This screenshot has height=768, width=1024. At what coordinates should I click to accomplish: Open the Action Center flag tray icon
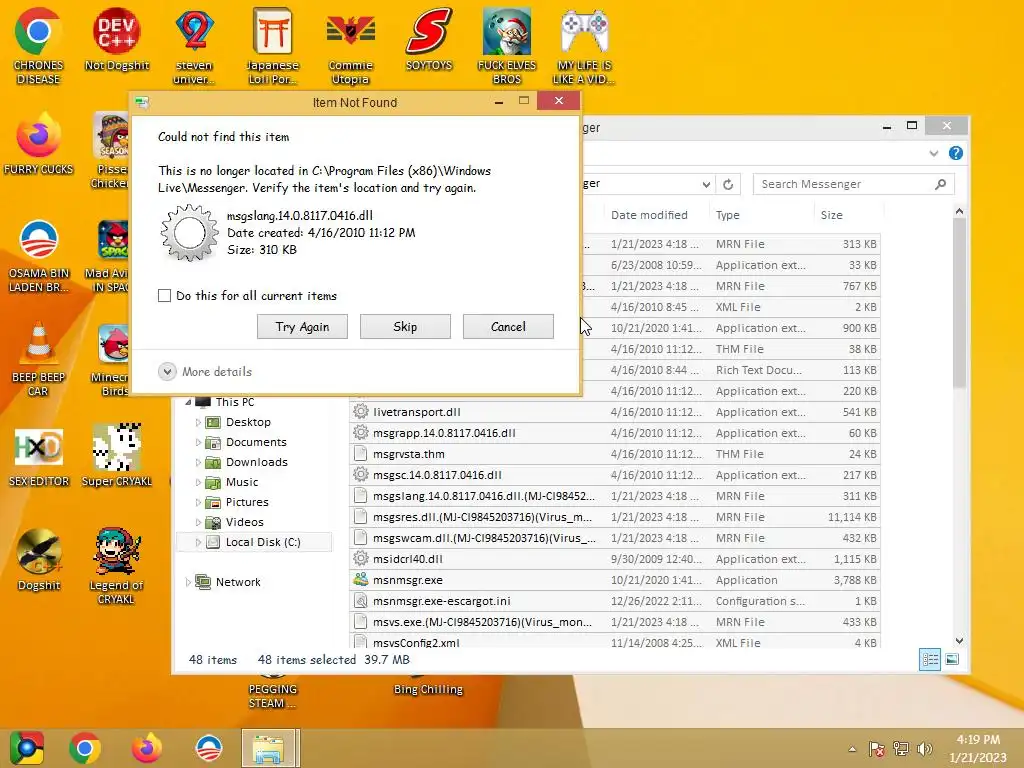[876, 749]
